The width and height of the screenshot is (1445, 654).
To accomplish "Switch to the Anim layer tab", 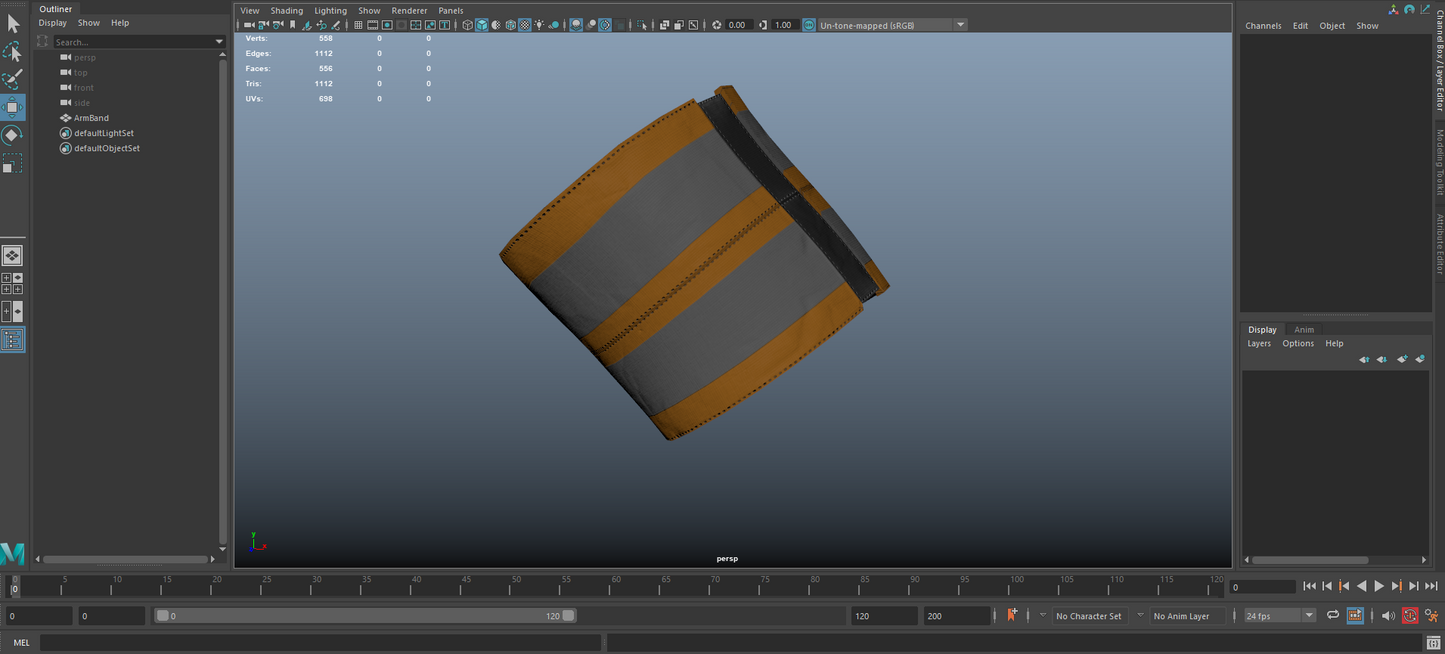I will pos(1304,329).
